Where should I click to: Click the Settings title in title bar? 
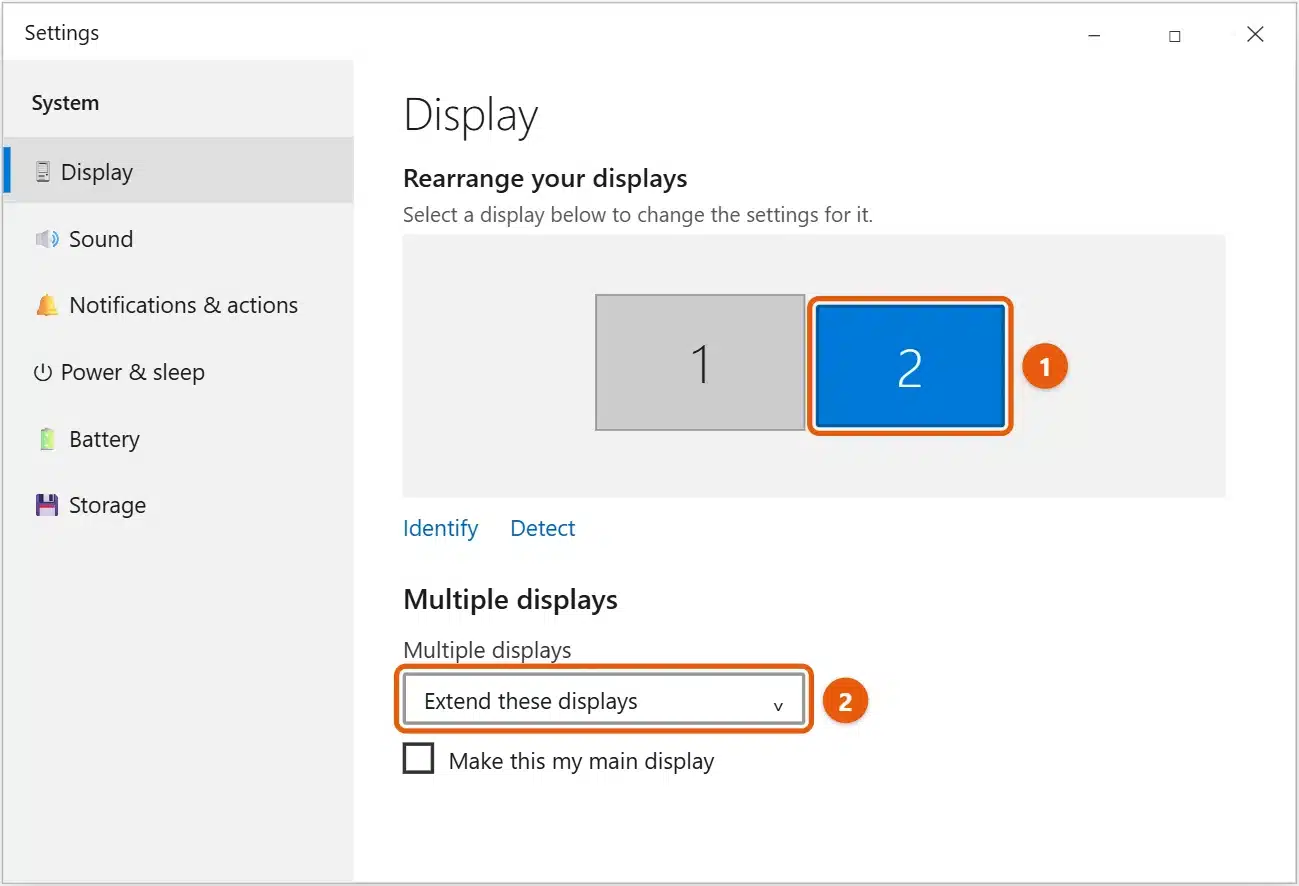[62, 33]
